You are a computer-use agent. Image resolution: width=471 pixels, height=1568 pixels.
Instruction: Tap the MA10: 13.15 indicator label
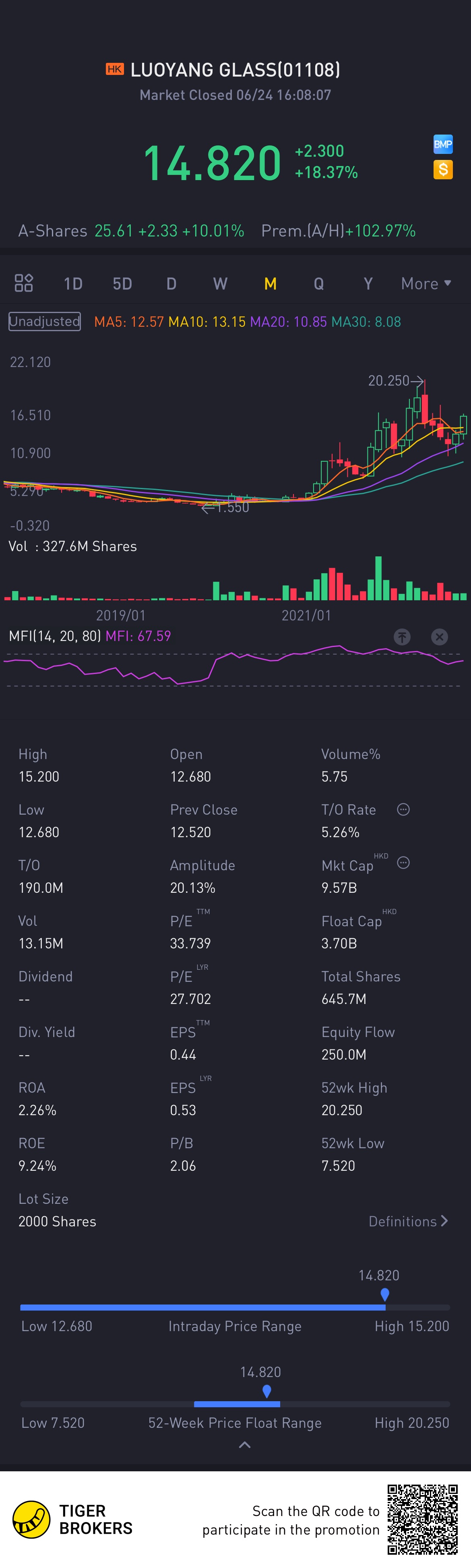207,322
